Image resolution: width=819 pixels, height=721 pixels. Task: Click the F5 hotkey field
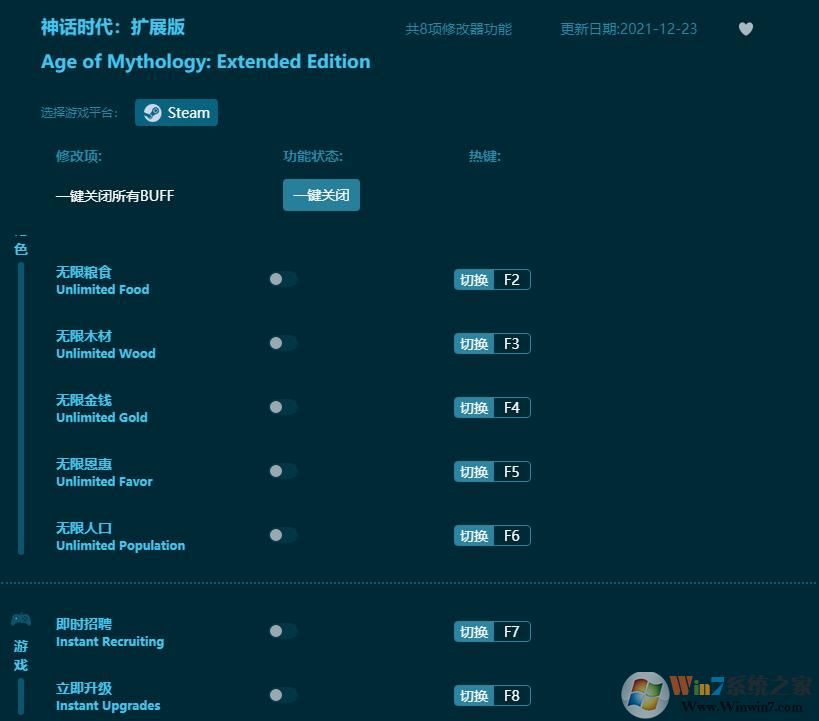pos(512,472)
